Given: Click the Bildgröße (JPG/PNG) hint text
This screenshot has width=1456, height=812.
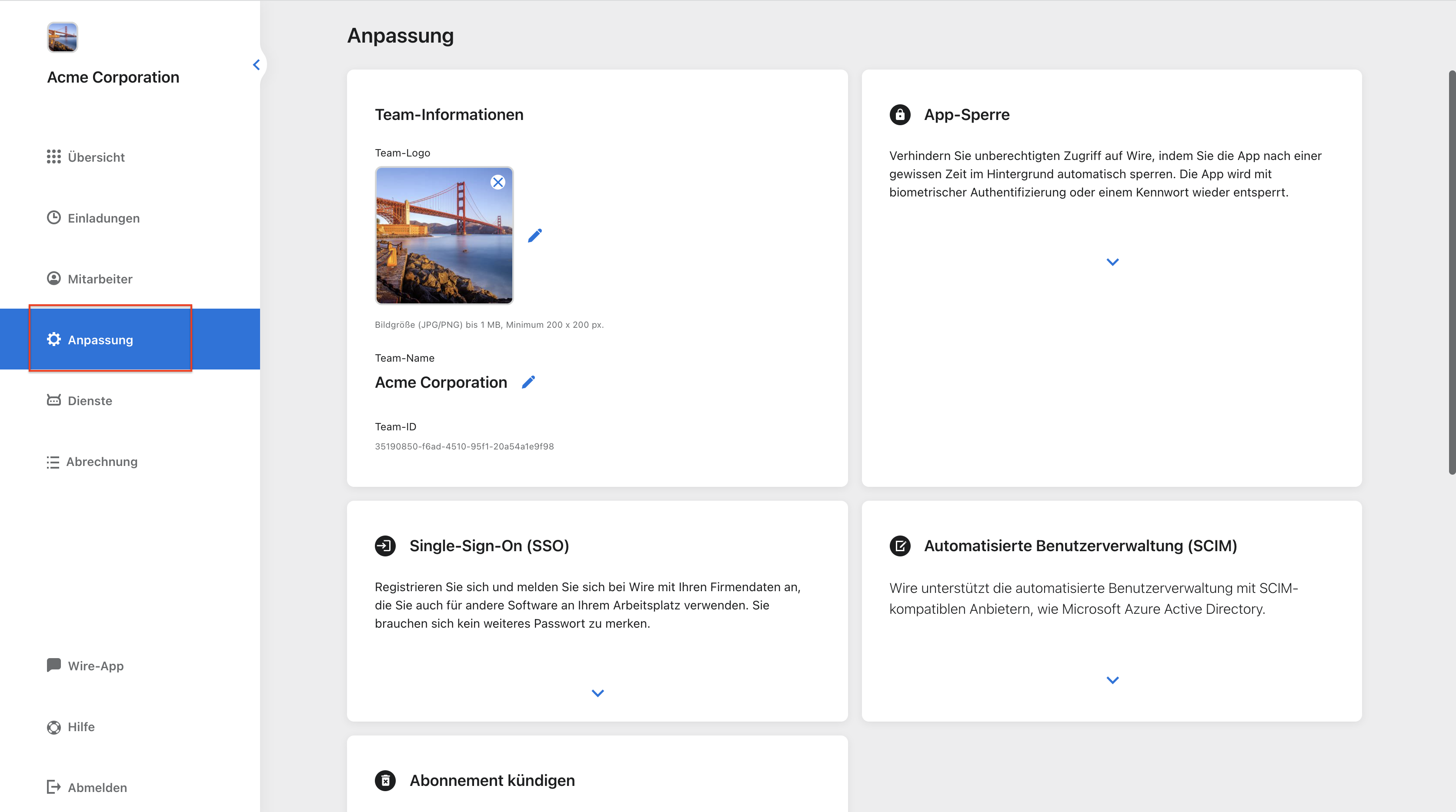Looking at the screenshot, I should coord(489,325).
